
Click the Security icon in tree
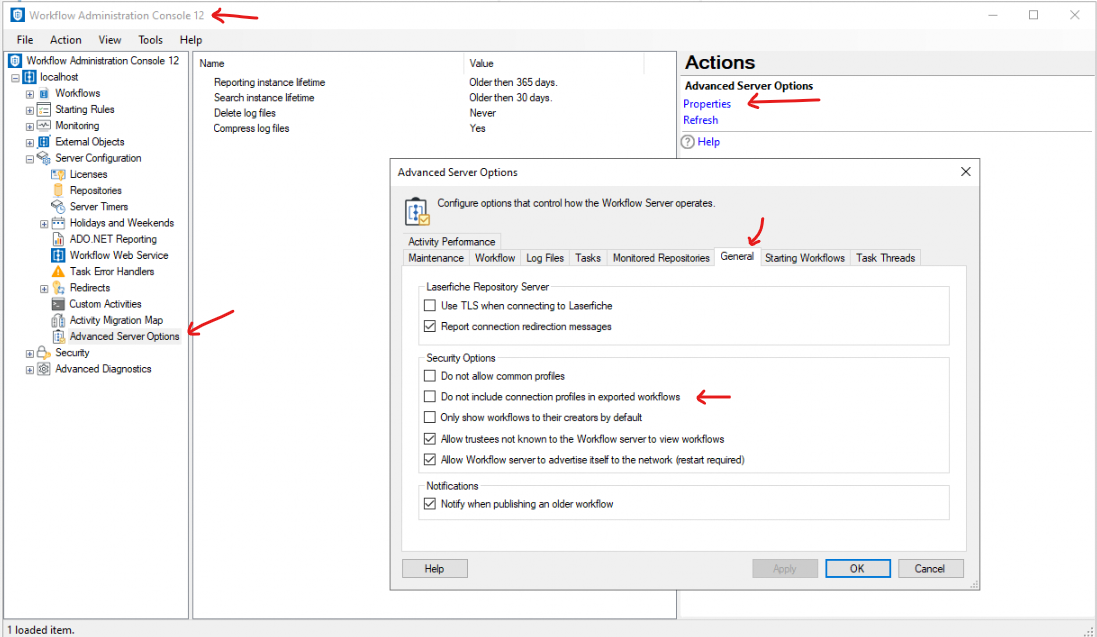tap(44, 352)
